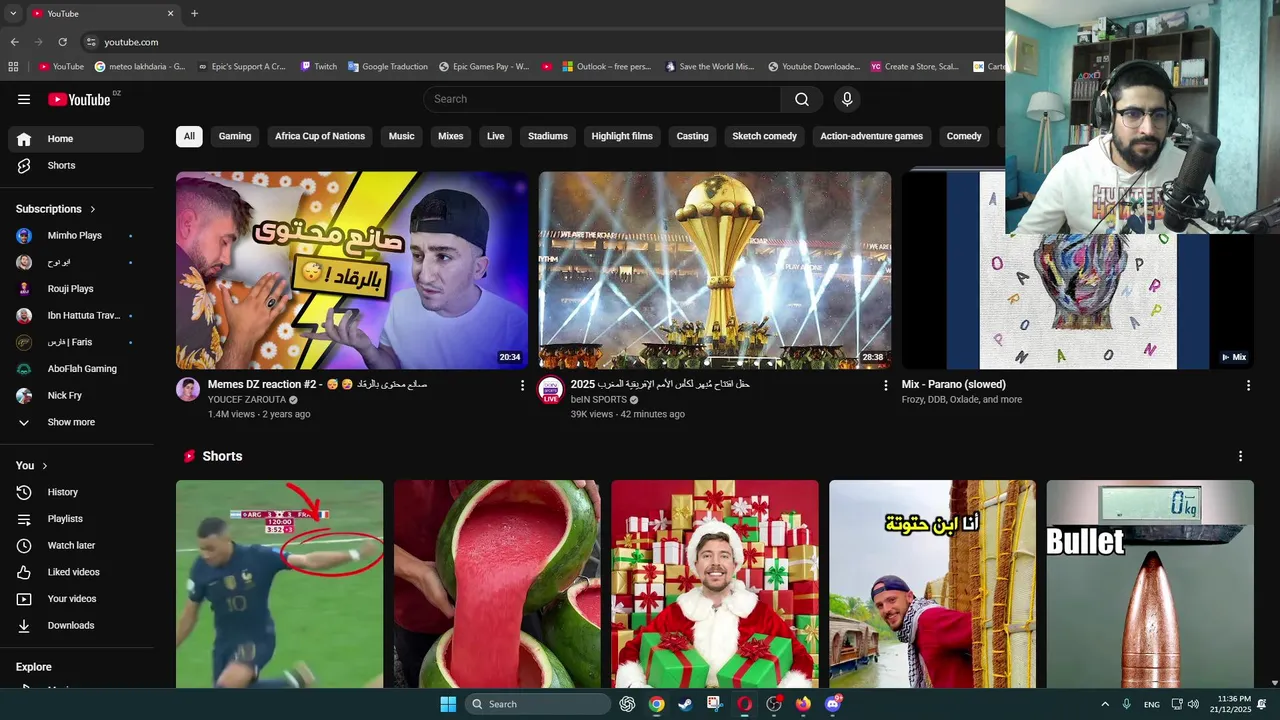Select the Africa Cup of Nations chip
The image size is (1280, 720).
[320, 136]
